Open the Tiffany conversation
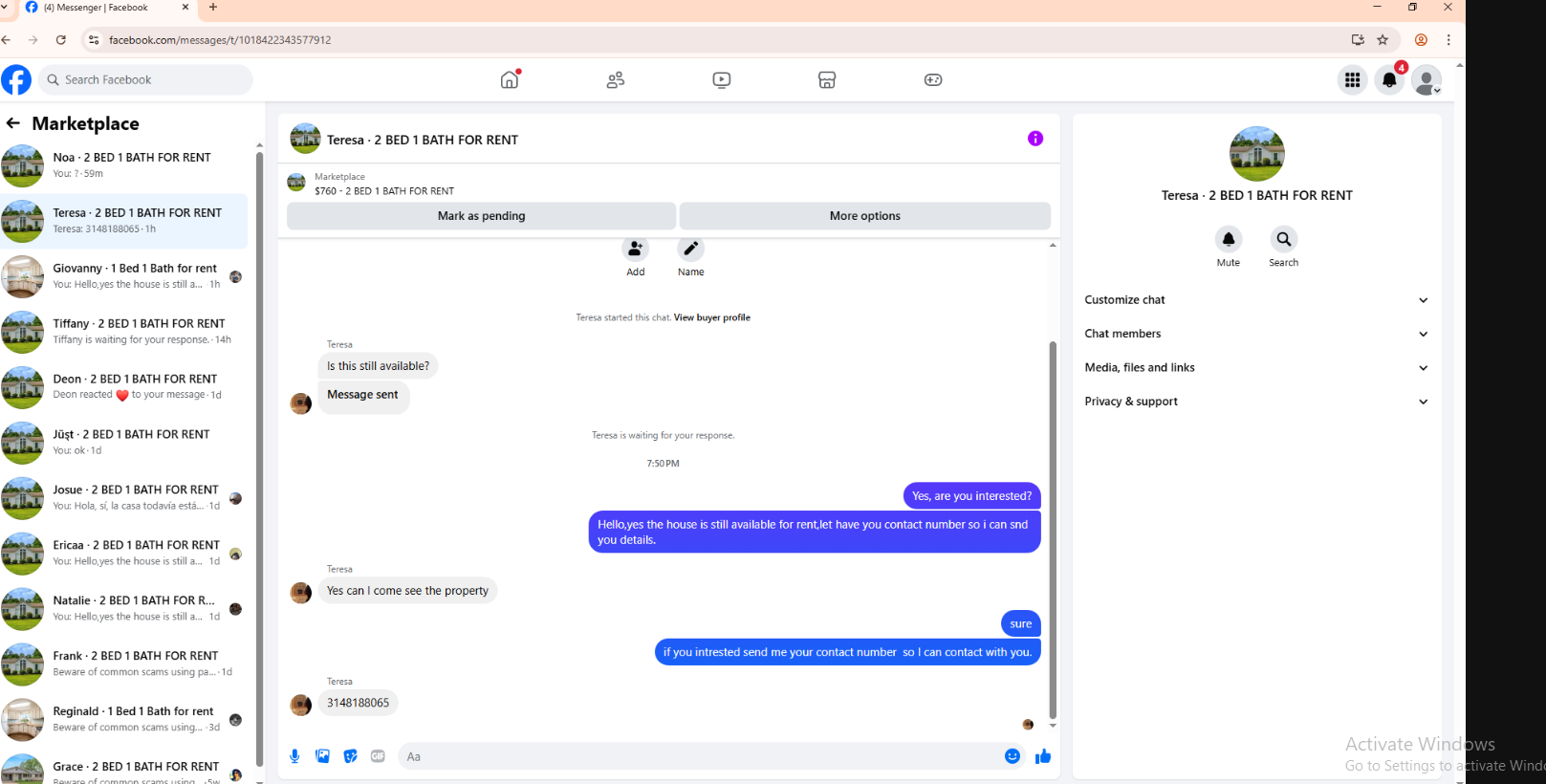 pos(124,332)
